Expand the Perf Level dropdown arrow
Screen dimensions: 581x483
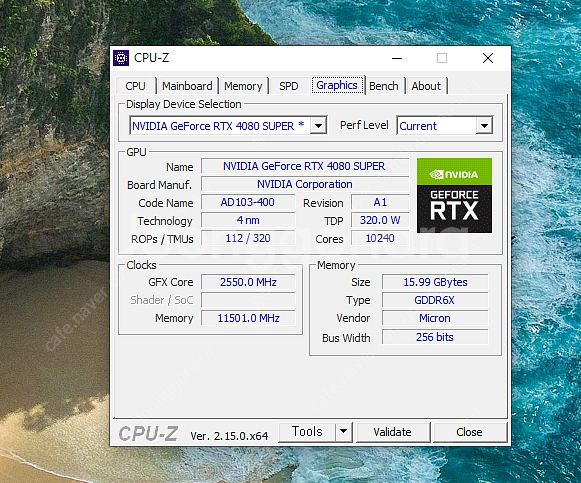(484, 126)
